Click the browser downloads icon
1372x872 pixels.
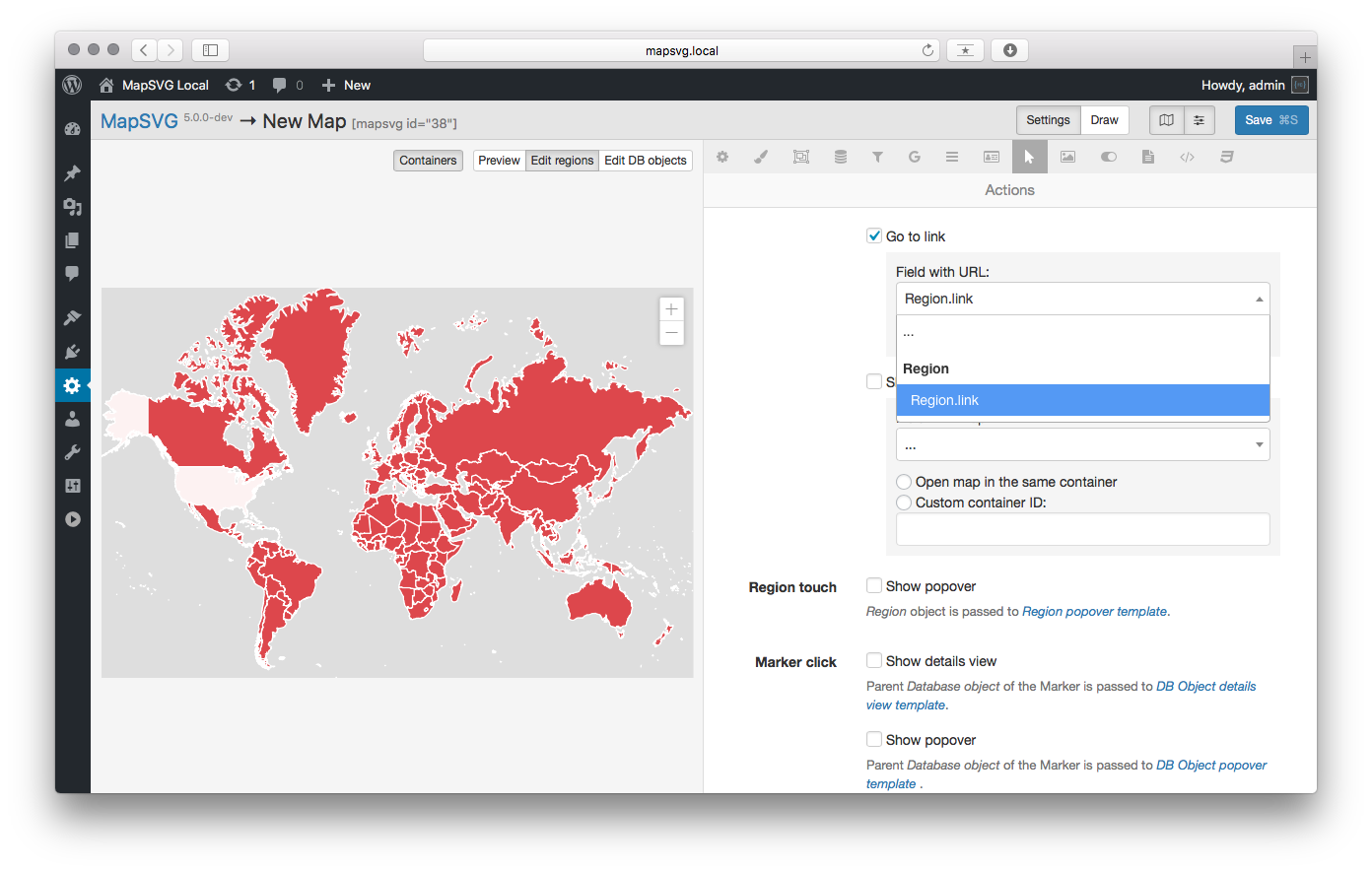1010,50
